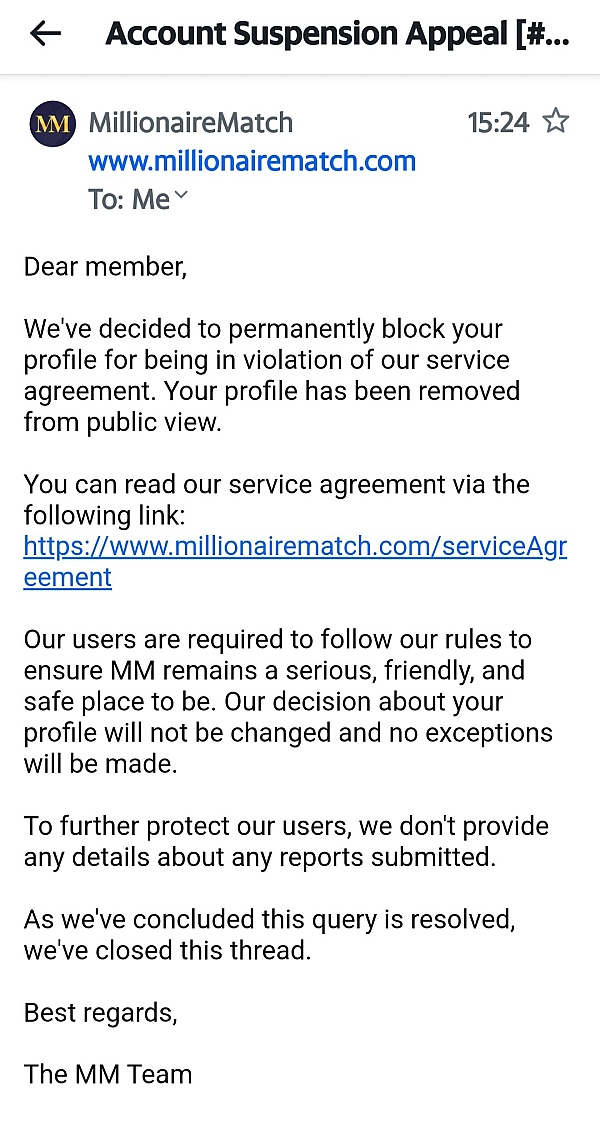600x1125 pixels.
Task: Click the Best regards closing line
Action: [x=100, y=1012]
